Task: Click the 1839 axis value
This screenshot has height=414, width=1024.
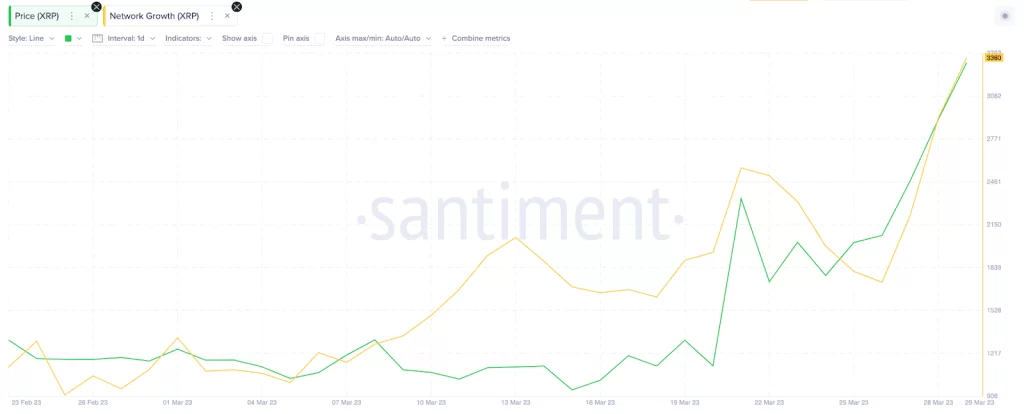Action: (994, 268)
